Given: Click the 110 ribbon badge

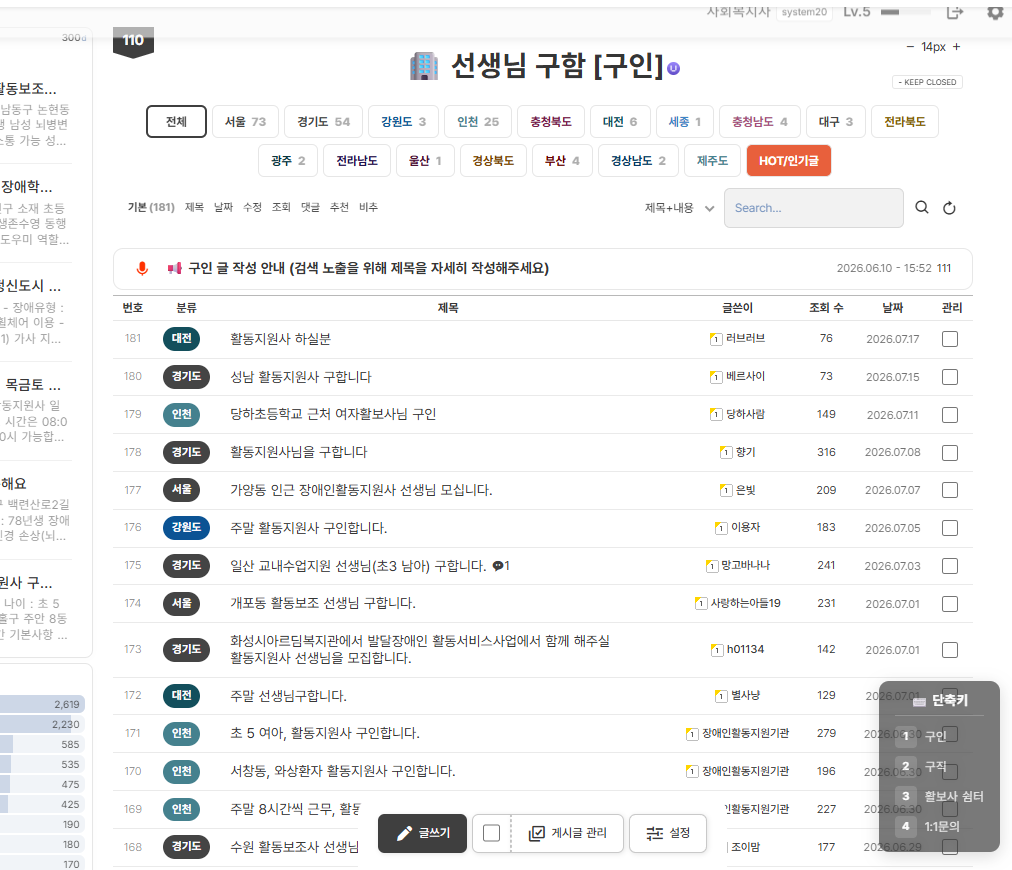Looking at the screenshot, I should click(x=133, y=42).
